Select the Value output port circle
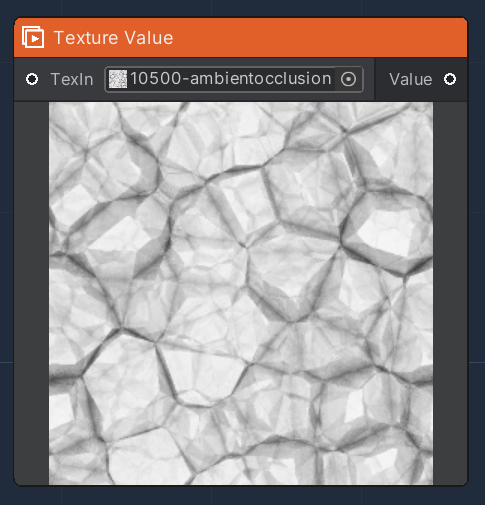485x505 pixels. [x=450, y=79]
